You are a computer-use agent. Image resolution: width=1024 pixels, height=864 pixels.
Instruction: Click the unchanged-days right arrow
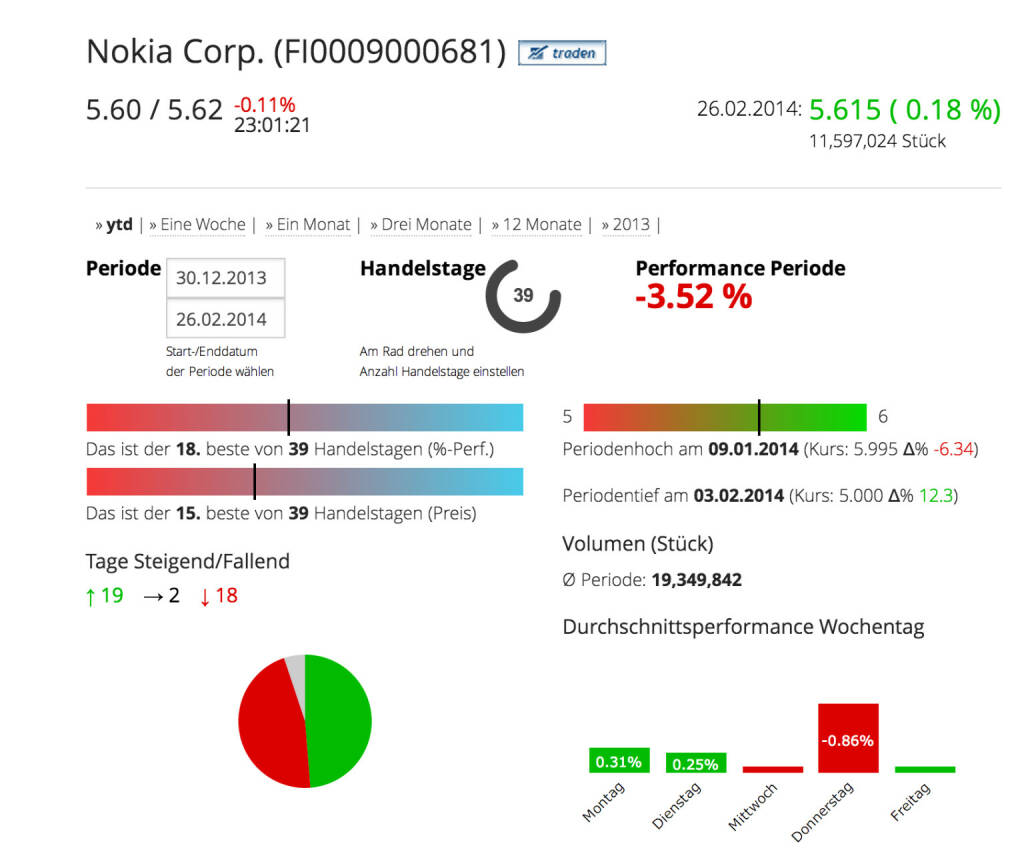click(153, 597)
